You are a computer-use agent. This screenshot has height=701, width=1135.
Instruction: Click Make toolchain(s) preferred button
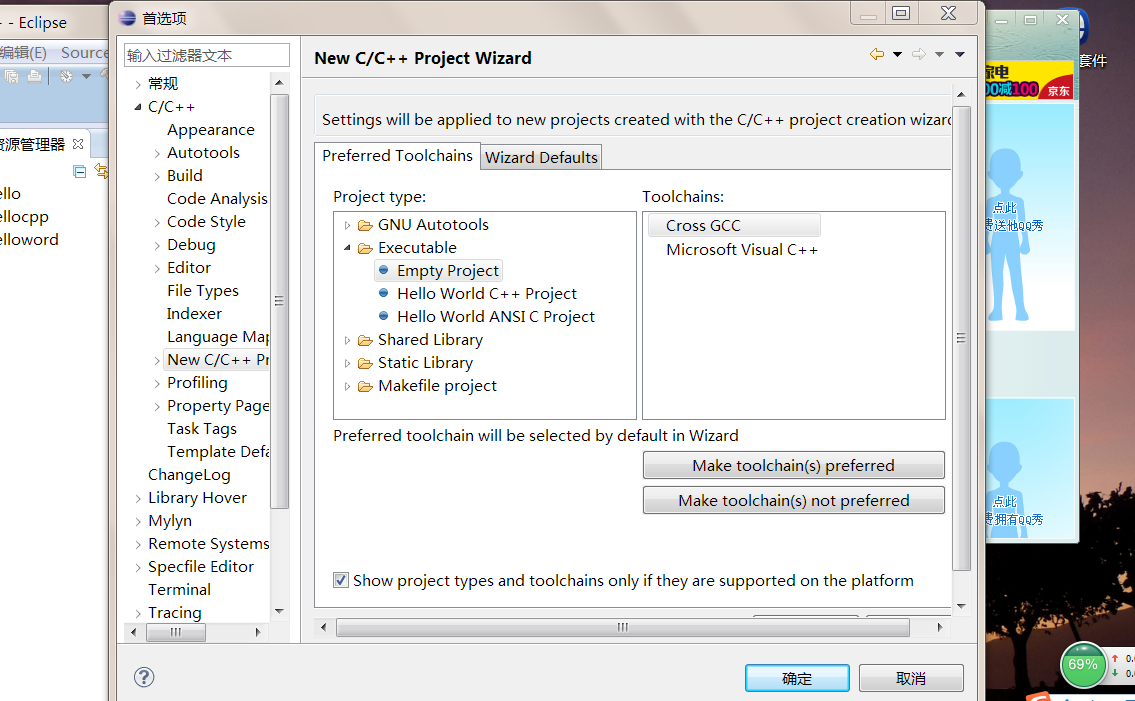(x=793, y=465)
